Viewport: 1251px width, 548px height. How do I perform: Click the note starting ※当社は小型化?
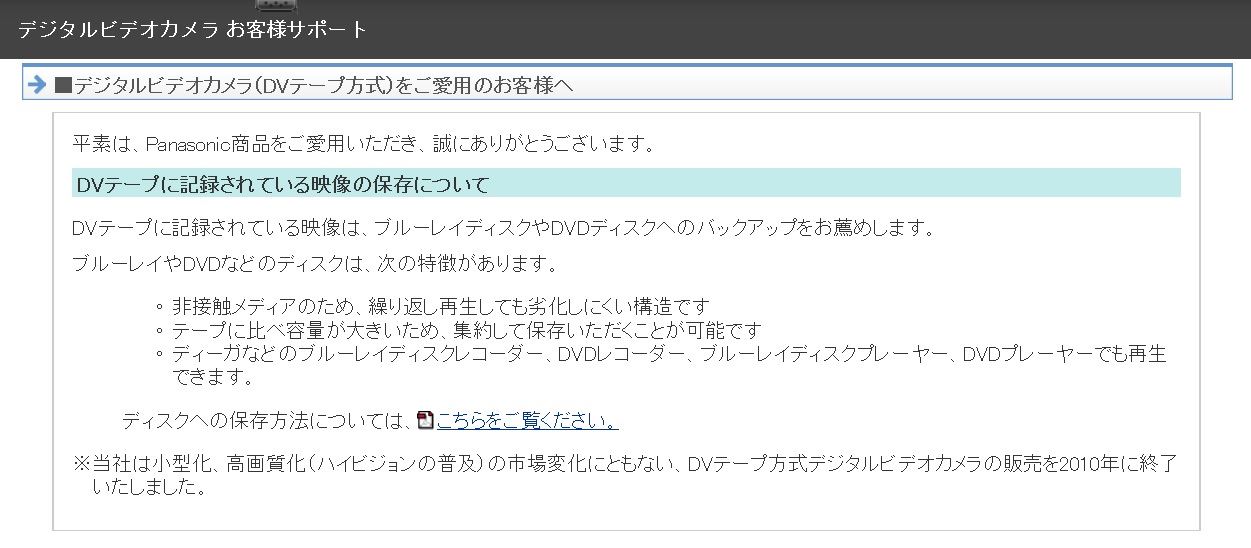(625, 475)
